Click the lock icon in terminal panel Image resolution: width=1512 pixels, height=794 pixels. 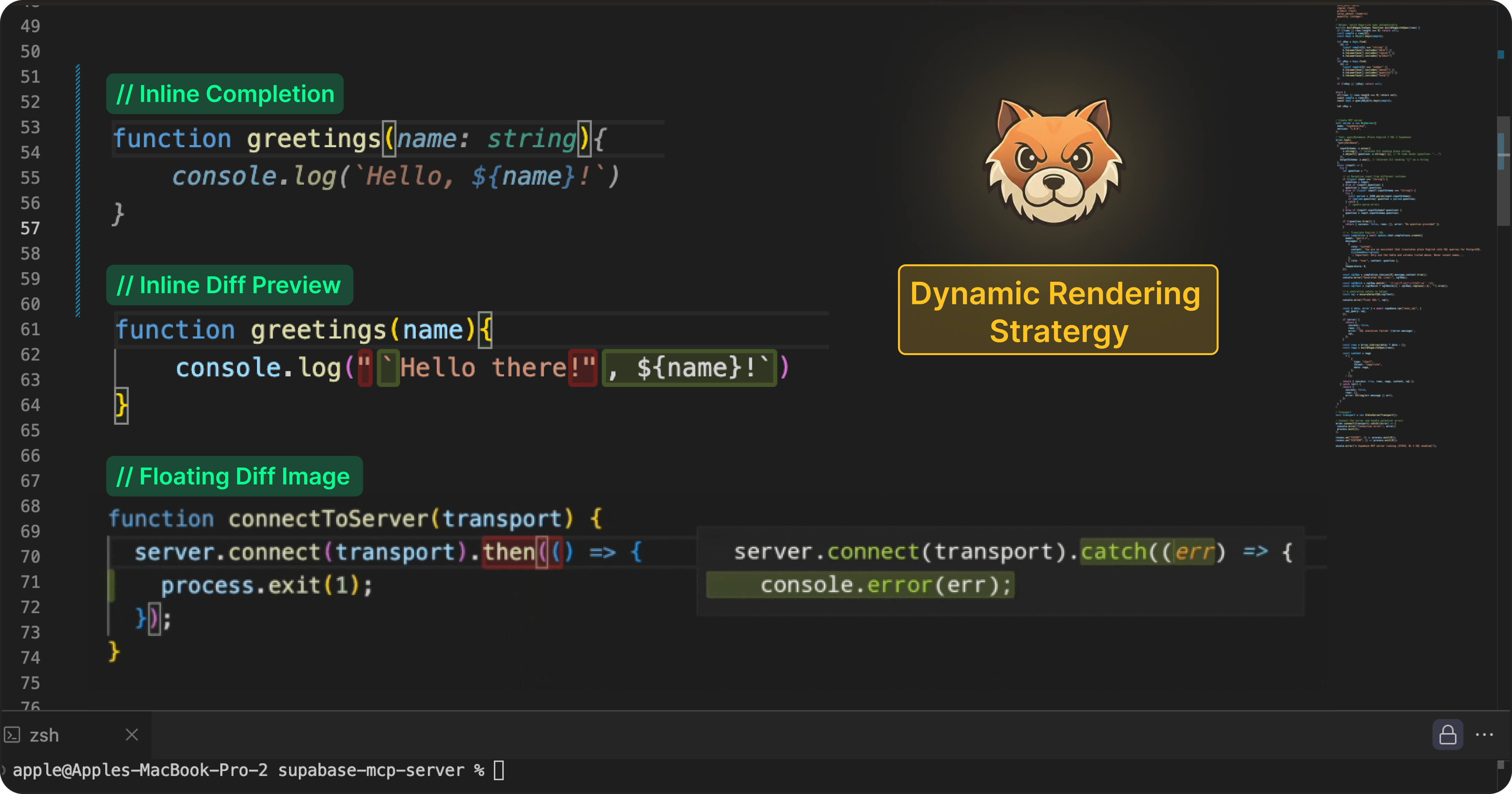click(1447, 735)
